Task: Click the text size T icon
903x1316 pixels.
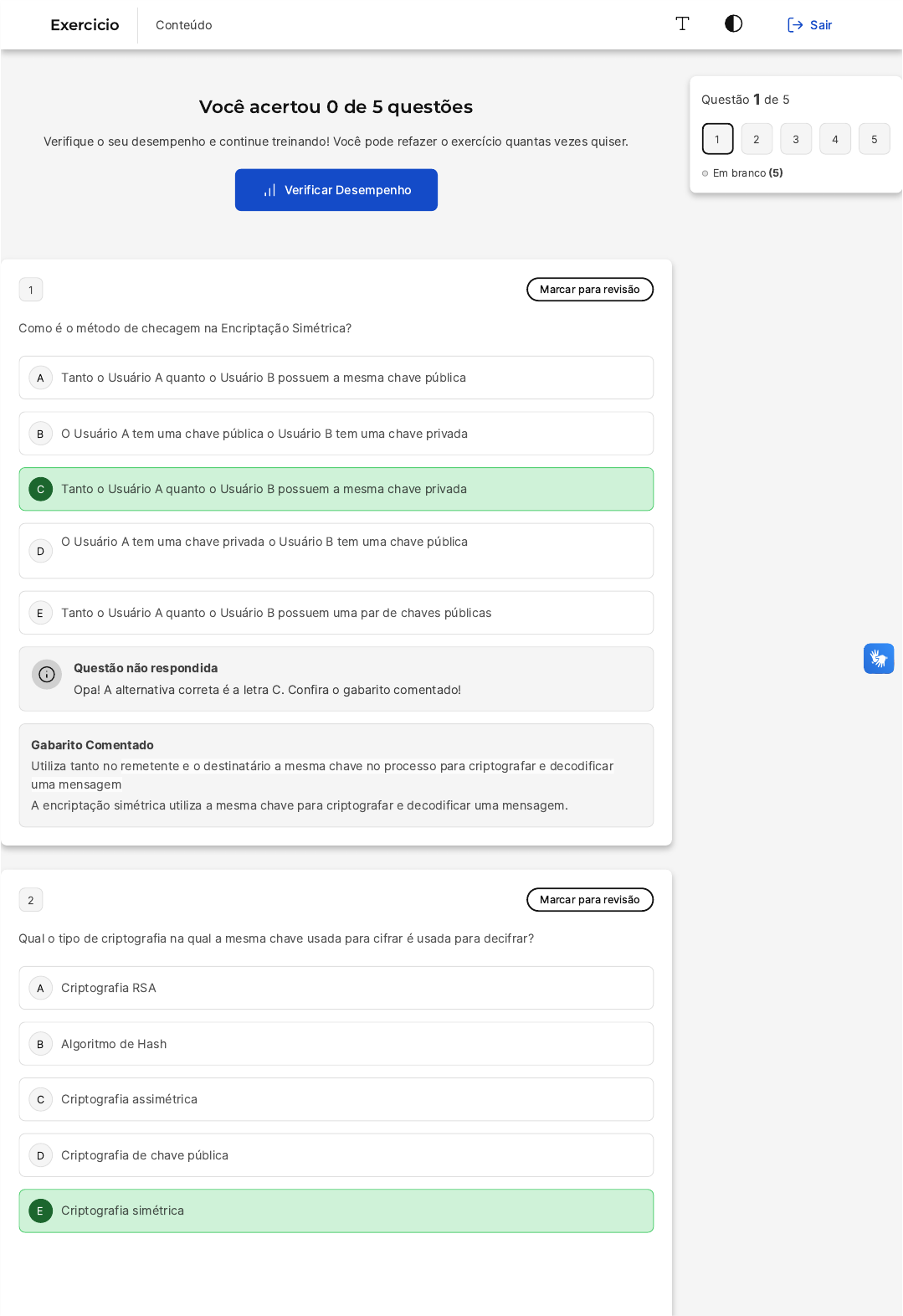Action: pyautogui.click(x=682, y=24)
